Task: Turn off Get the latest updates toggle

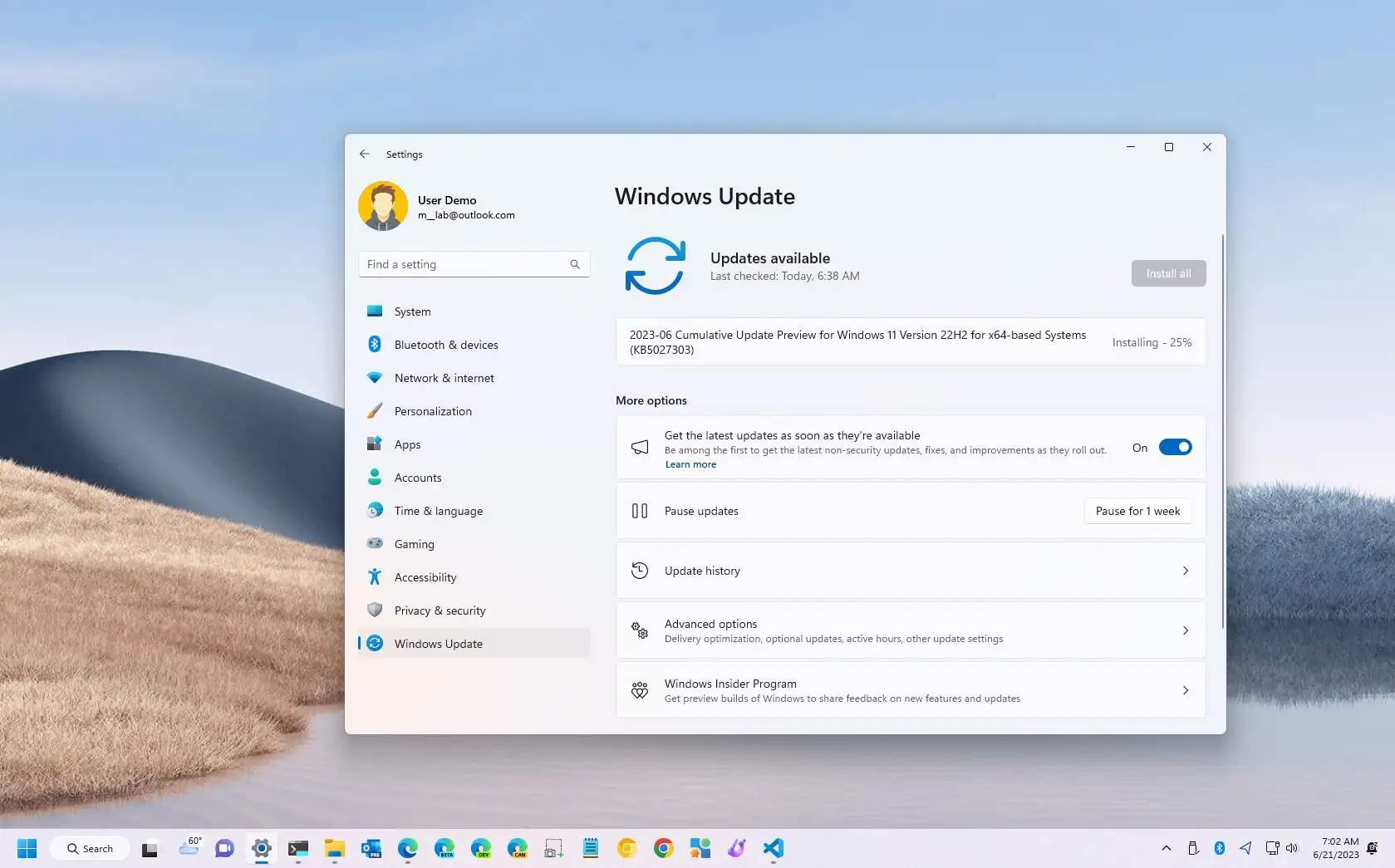Action: point(1175,448)
